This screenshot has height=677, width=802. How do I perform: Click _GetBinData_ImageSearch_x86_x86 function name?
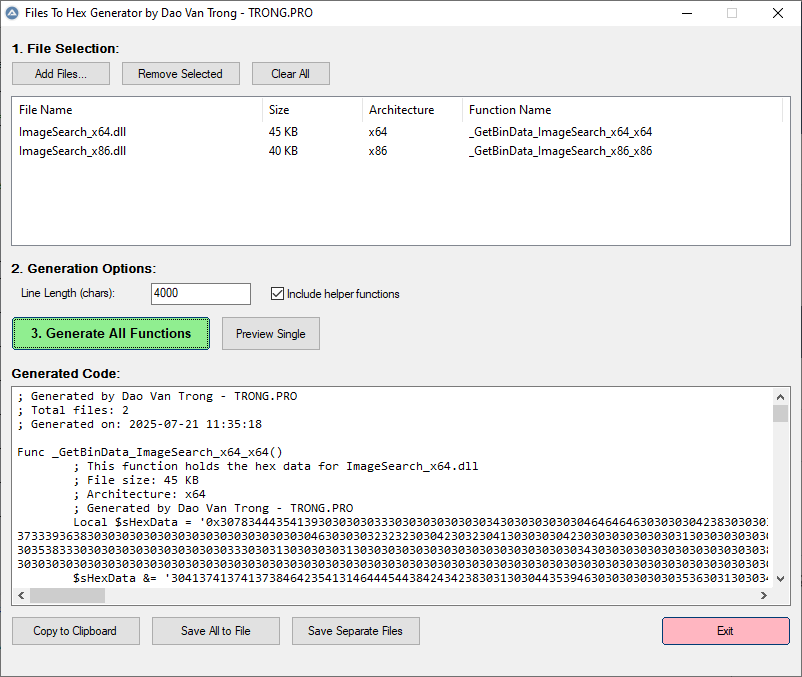point(561,151)
